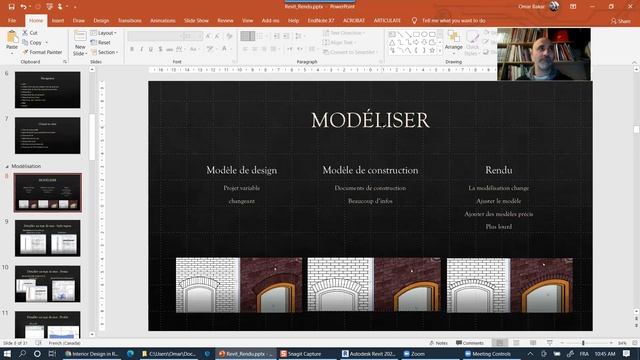Image resolution: width=640 pixels, height=360 pixels.
Task: Open the font name combo box
Action: (x=155, y=36)
